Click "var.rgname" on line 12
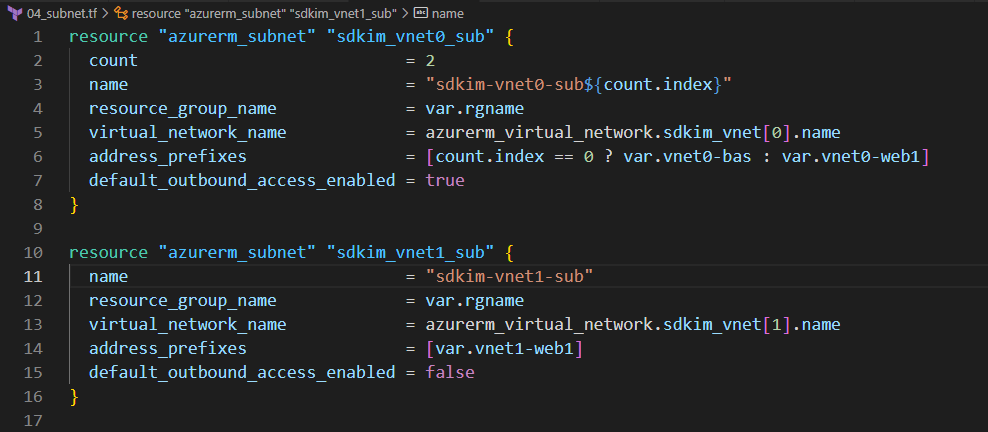988x432 pixels. tap(474, 300)
